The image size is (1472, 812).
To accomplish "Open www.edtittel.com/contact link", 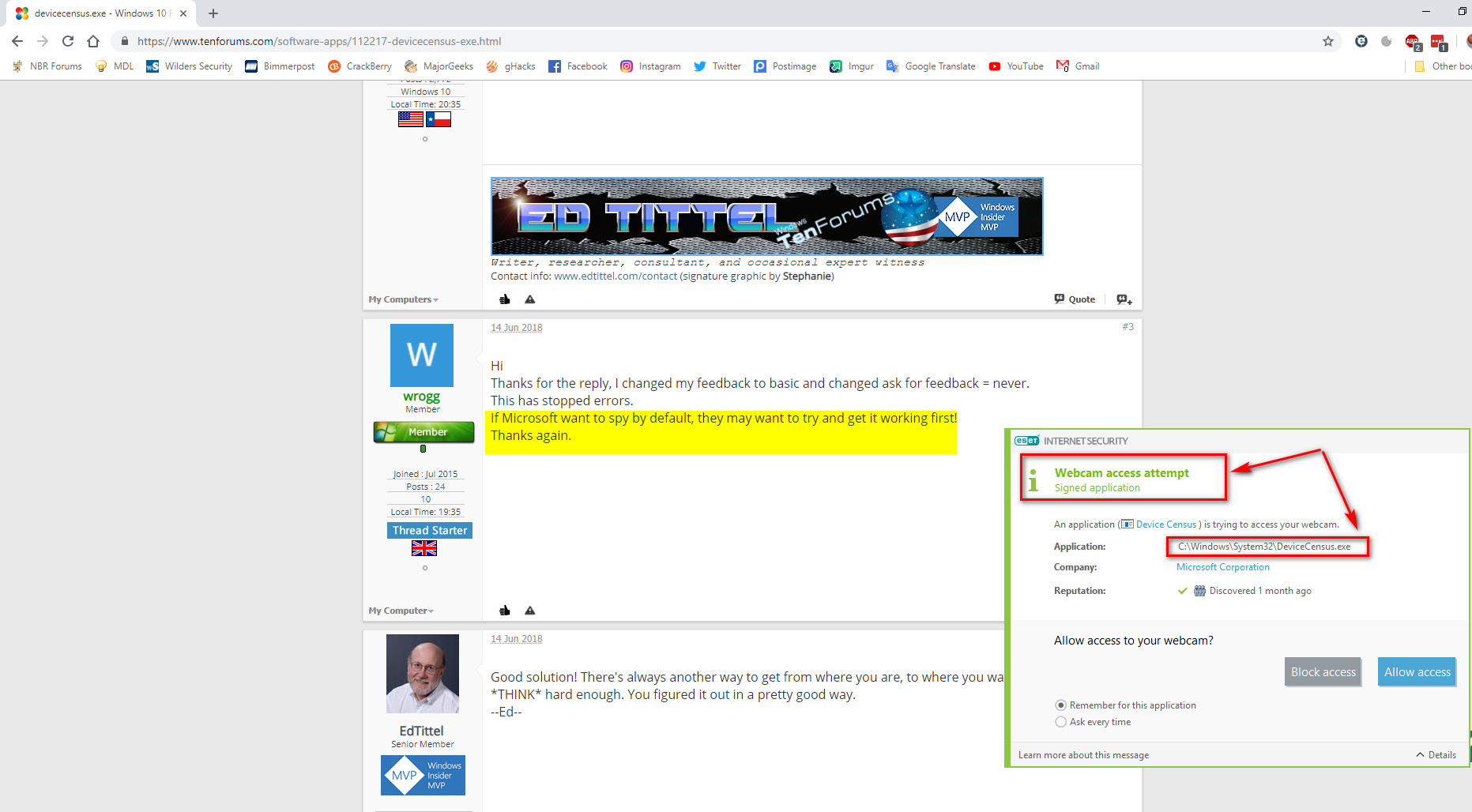I will tap(616, 276).
